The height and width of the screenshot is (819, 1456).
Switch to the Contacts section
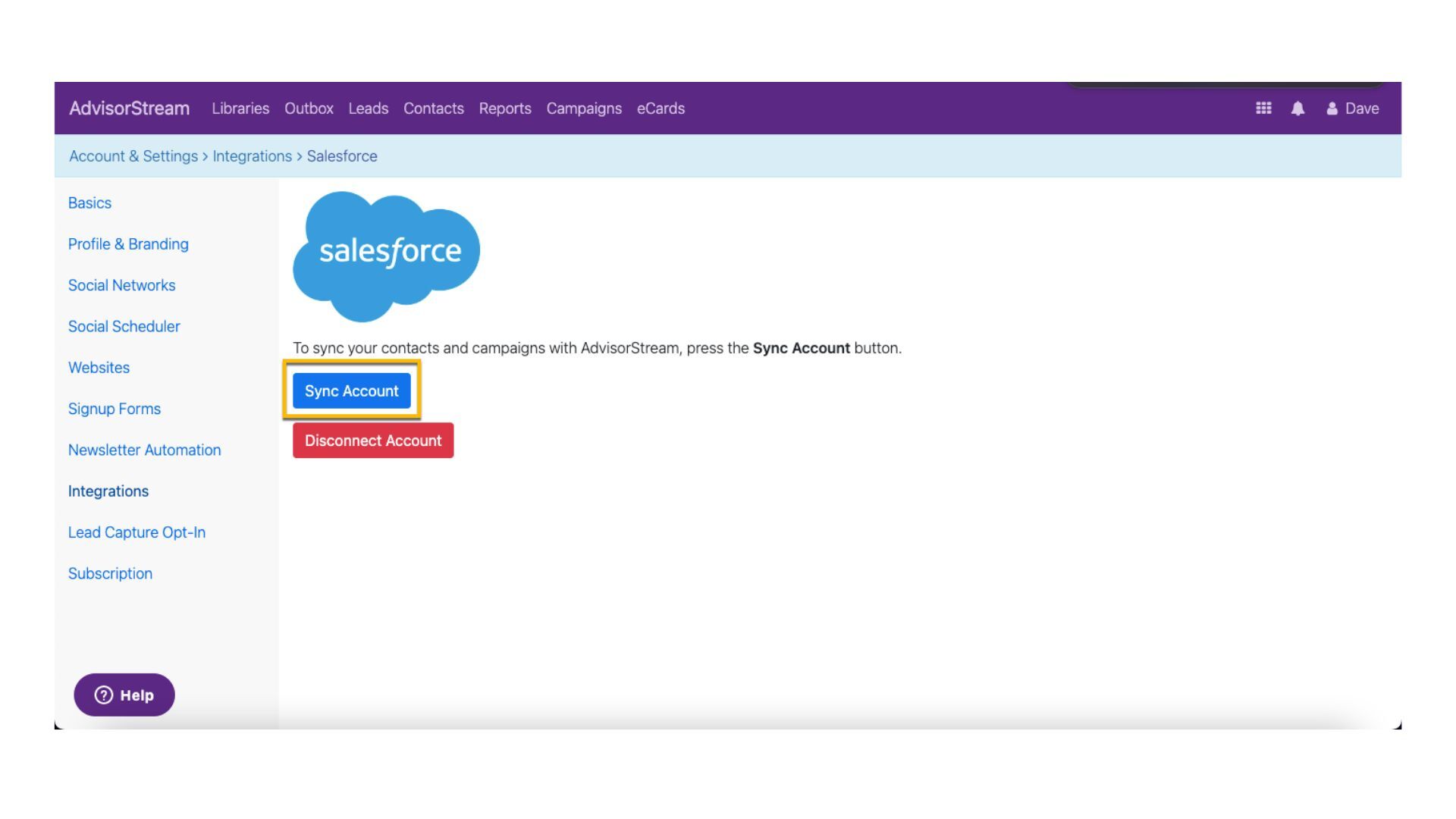tap(433, 108)
